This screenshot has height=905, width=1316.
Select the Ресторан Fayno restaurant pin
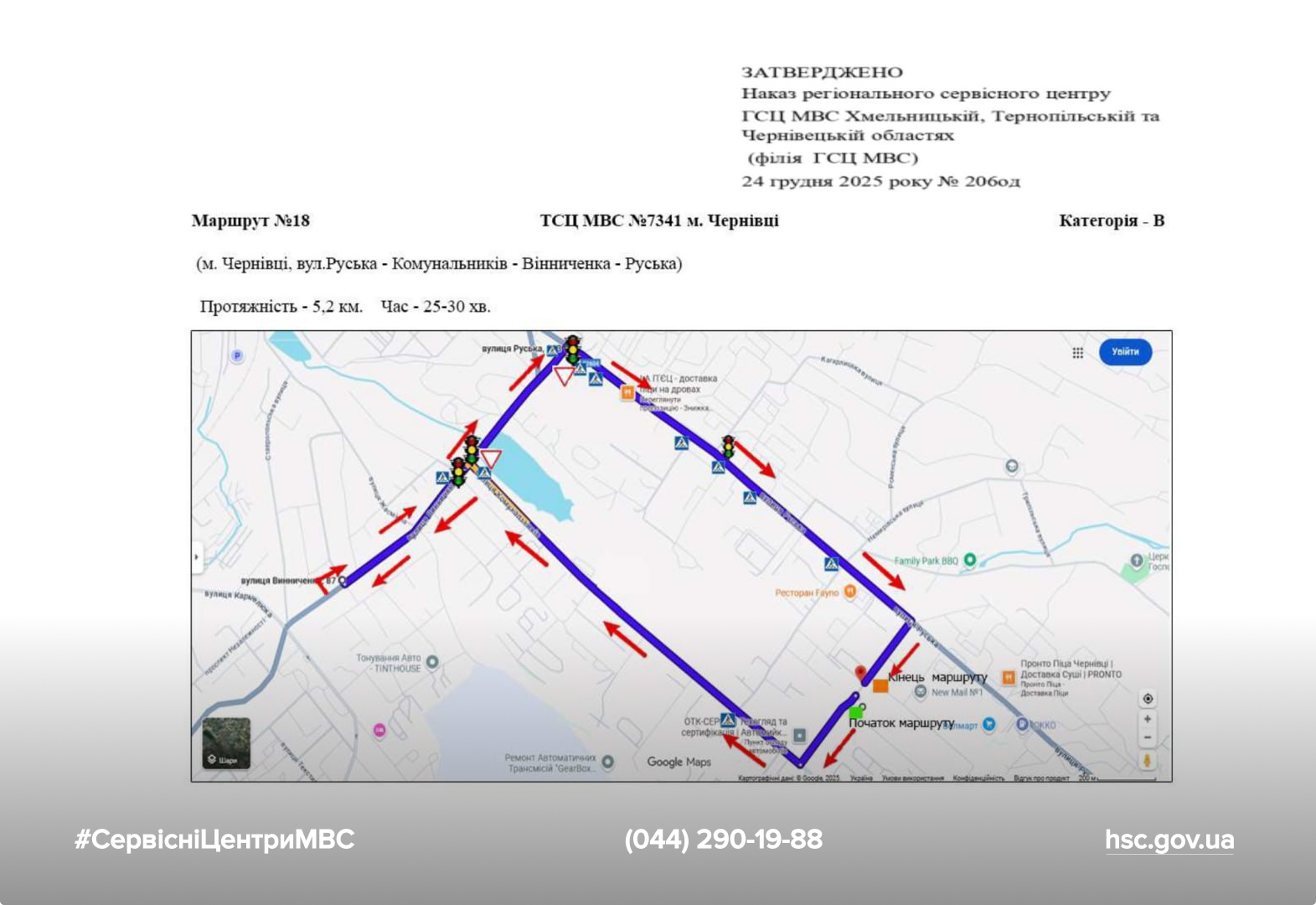tap(850, 592)
